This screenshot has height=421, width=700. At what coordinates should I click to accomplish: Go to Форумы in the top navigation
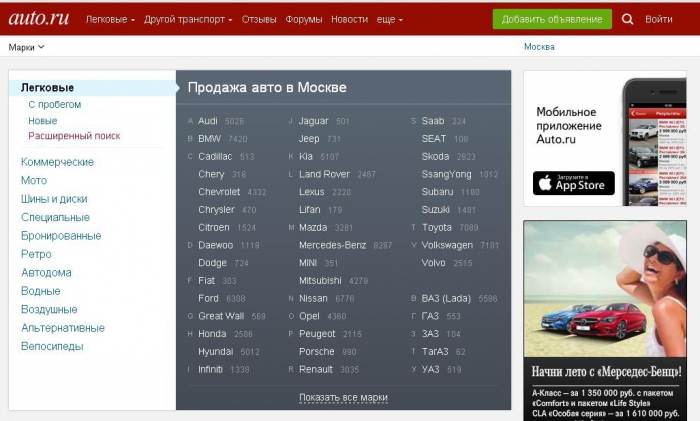(x=304, y=20)
